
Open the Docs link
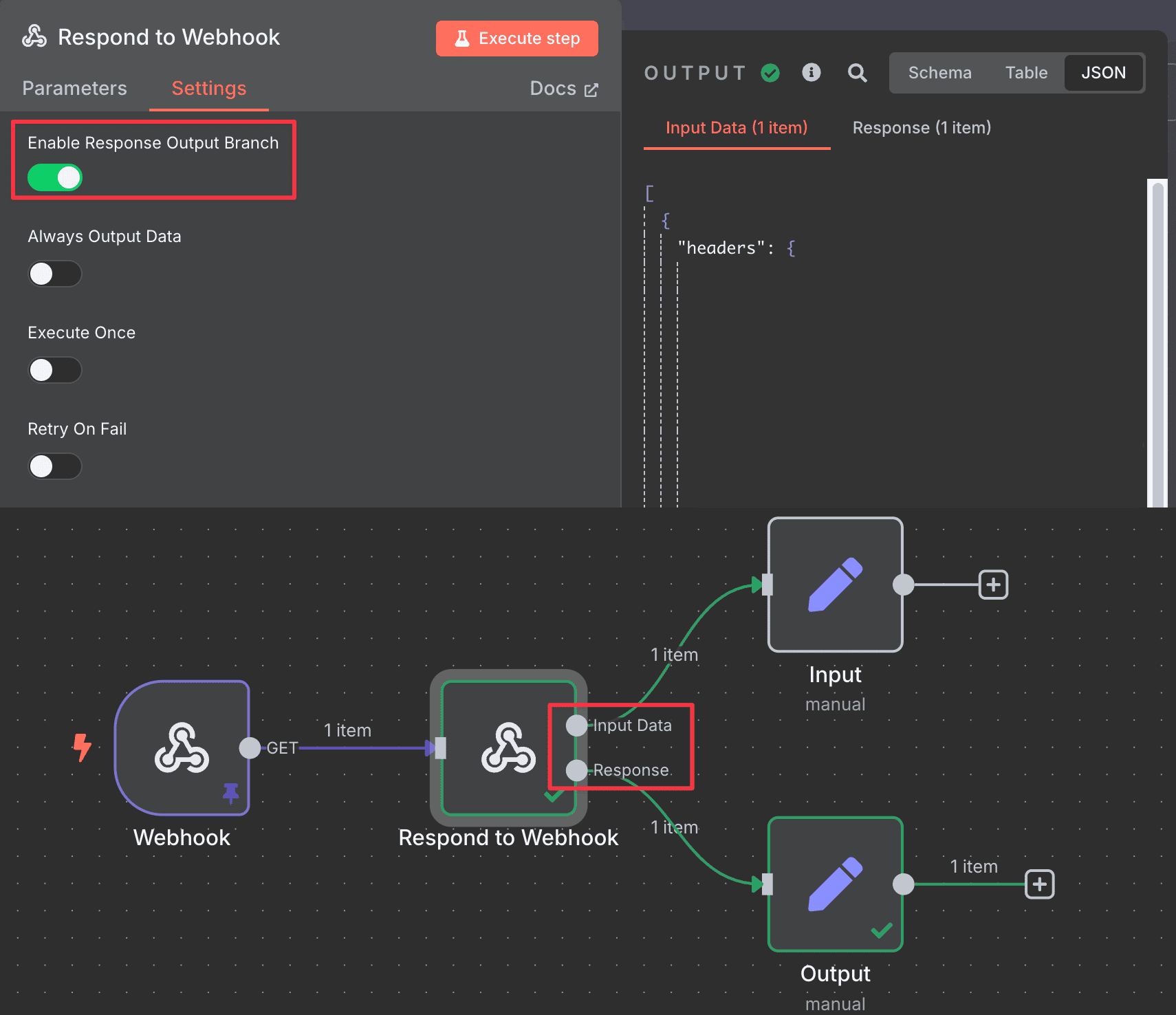click(x=563, y=88)
